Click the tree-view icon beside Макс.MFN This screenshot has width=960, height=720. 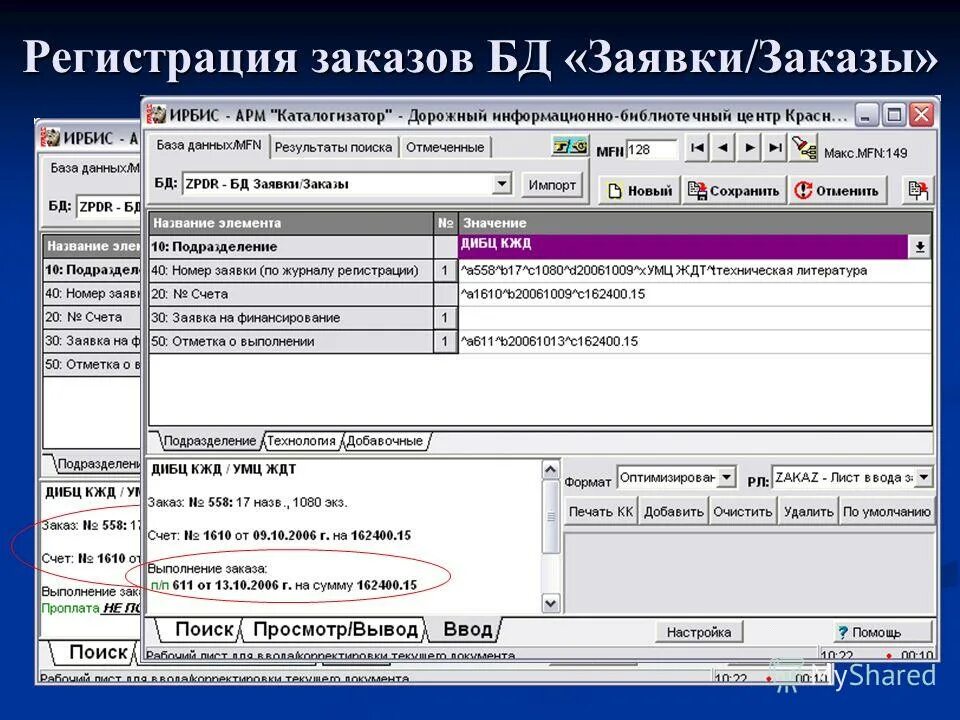pos(806,149)
